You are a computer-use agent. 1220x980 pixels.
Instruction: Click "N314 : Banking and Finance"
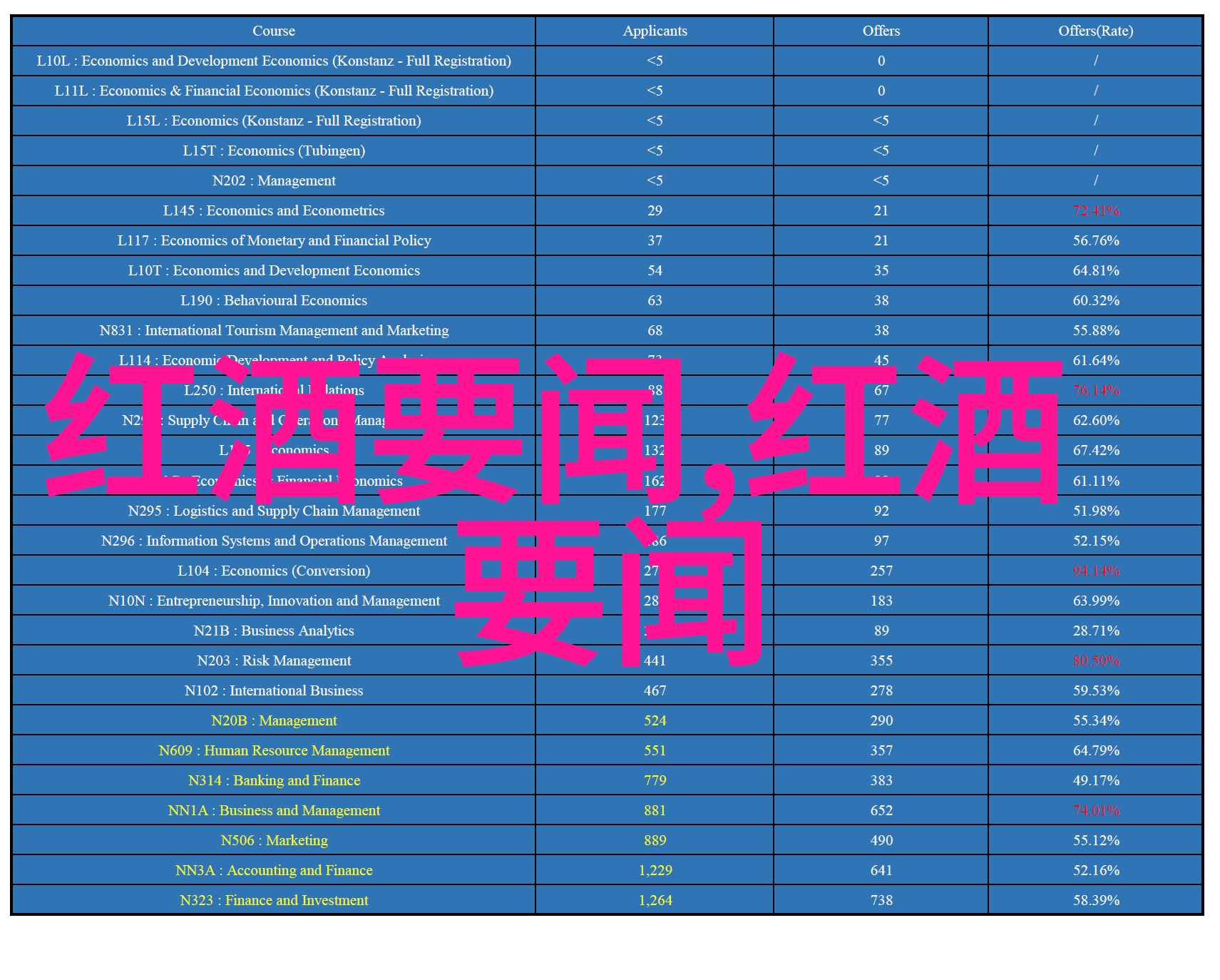274,780
